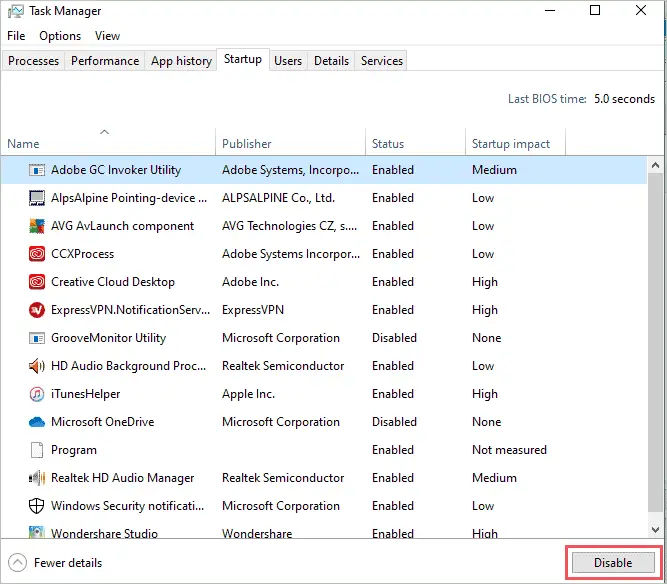667x584 pixels.
Task: Select the CCXProcess entry name
Action: click(83, 254)
